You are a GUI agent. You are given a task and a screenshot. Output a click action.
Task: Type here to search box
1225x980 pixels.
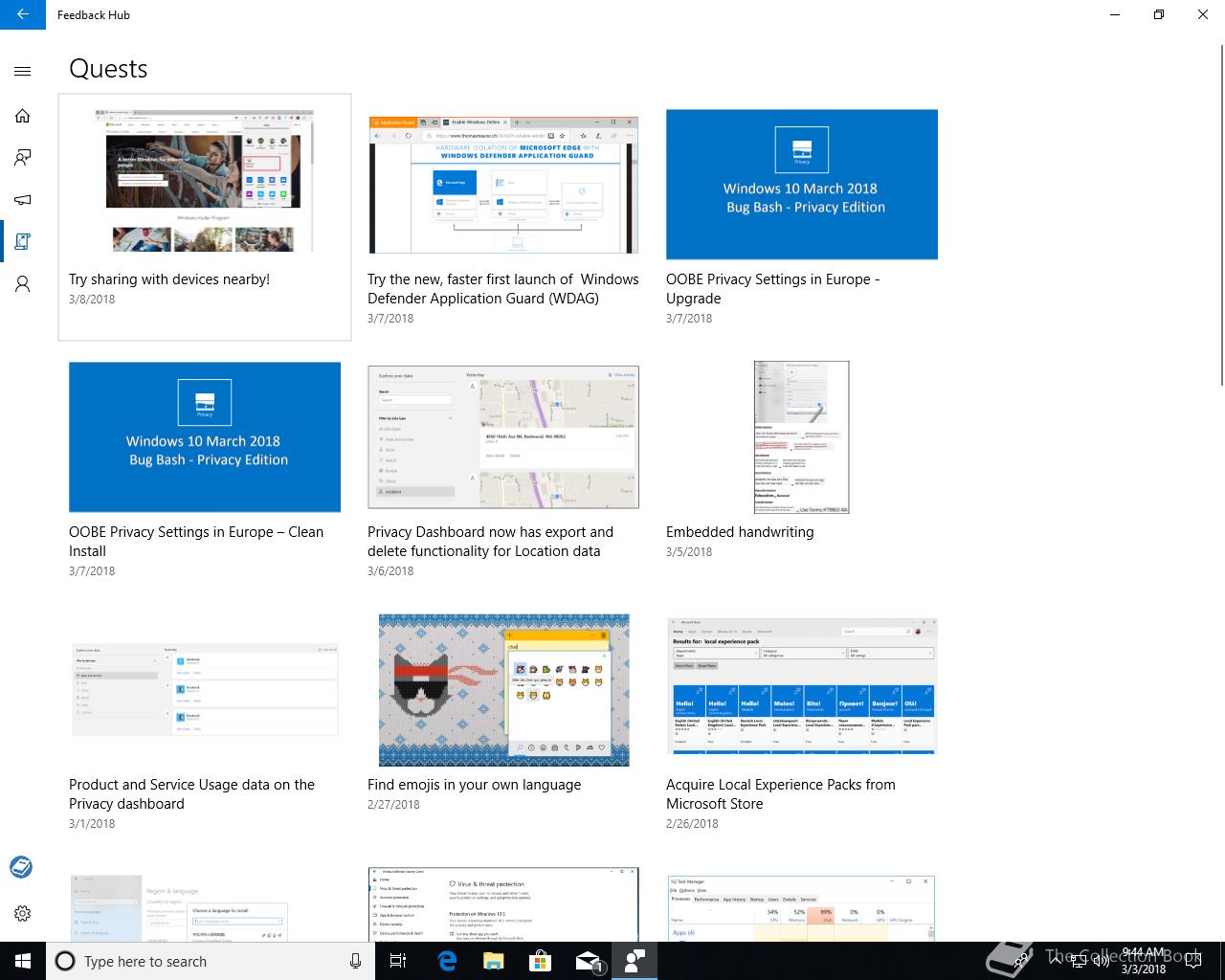[211, 961]
